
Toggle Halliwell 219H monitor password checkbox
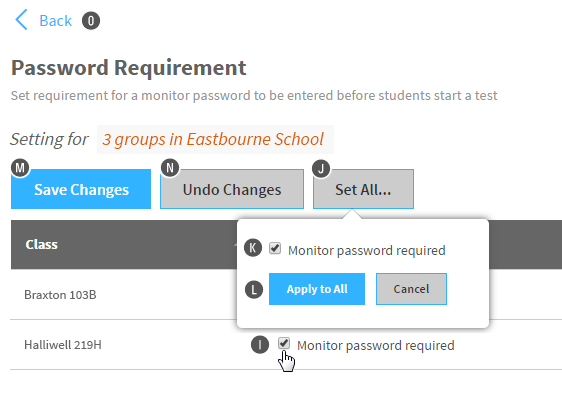[x=284, y=343]
